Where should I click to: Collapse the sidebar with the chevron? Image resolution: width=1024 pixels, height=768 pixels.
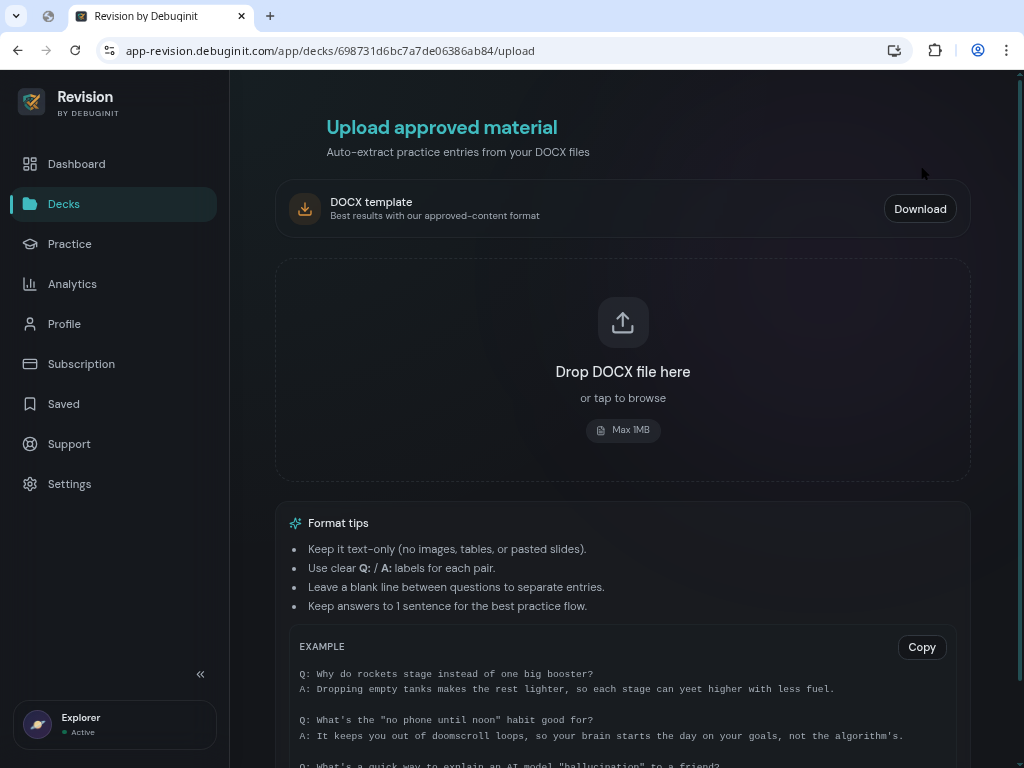[200, 674]
